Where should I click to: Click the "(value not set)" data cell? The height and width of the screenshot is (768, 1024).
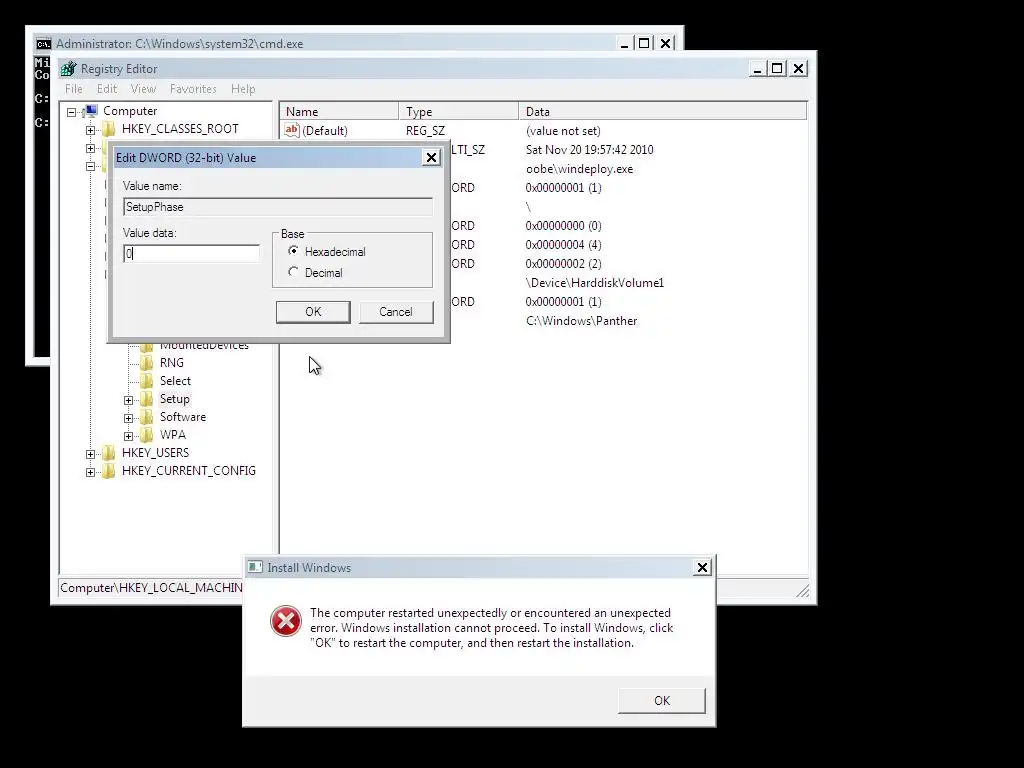click(x=563, y=131)
